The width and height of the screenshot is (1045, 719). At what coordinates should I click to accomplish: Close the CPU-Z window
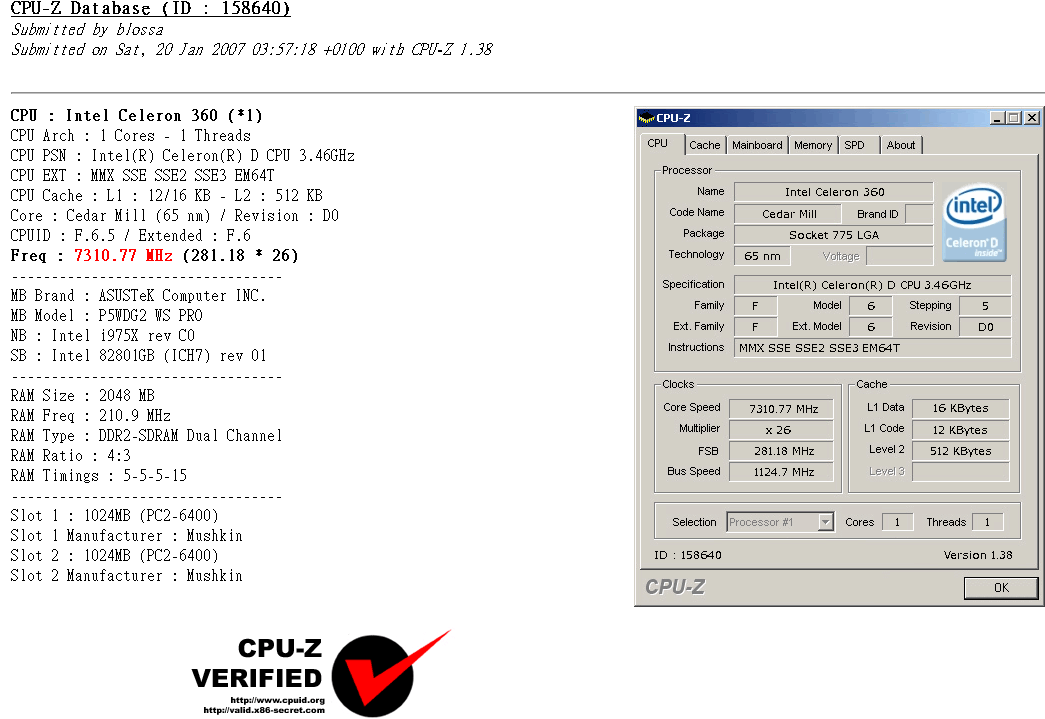(1031, 118)
